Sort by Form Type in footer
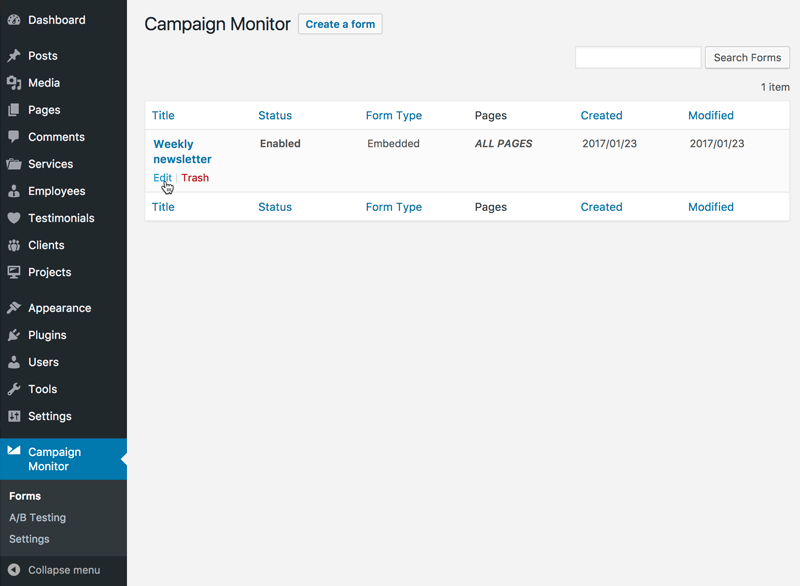The width and height of the screenshot is (800, 586). [x=394, y=207]
